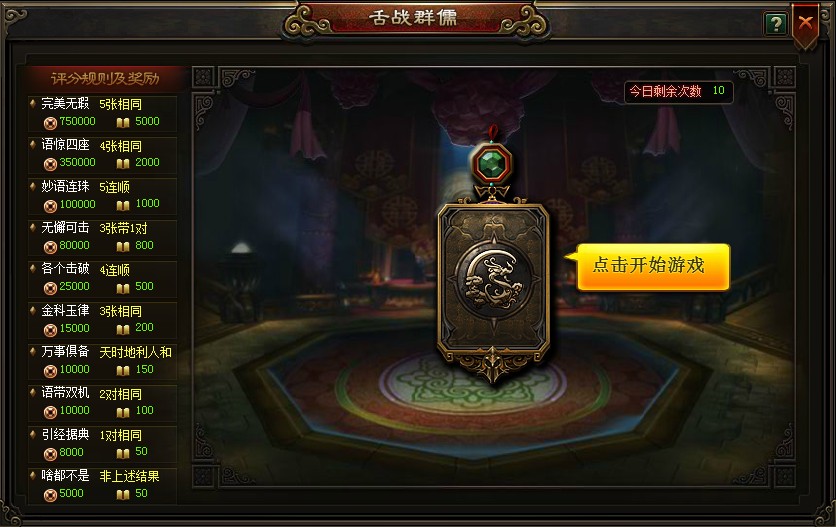Close the 舌战群儒 window
Screen dimensions: 836x527
(805, 23)
